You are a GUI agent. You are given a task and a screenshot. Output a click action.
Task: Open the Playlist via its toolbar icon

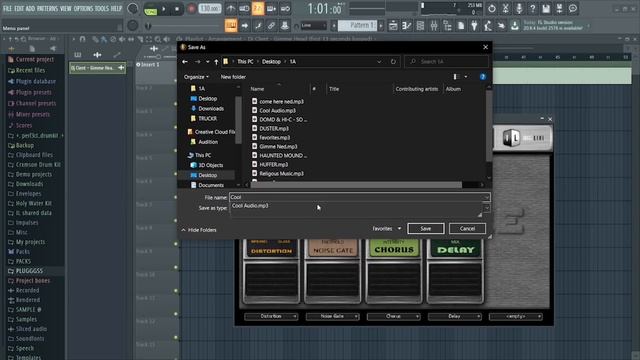click(x=393, y=26)
